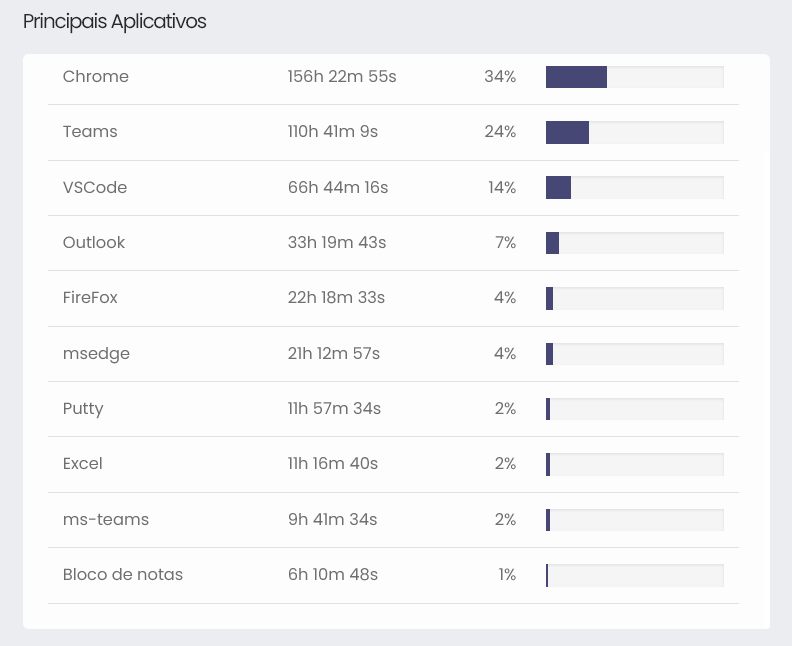Select the Teams entry in the list
The width and height of the screenshot is (792, 646).
click(x=90, y=132)
